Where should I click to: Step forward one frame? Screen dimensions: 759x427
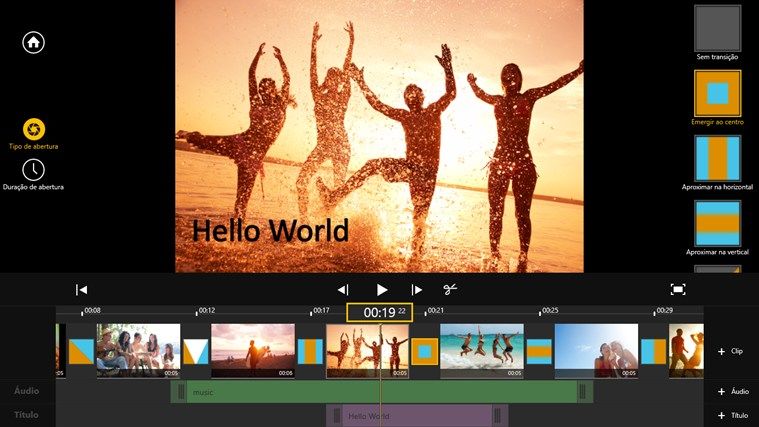pyautogui.click(x=417, y=290)
